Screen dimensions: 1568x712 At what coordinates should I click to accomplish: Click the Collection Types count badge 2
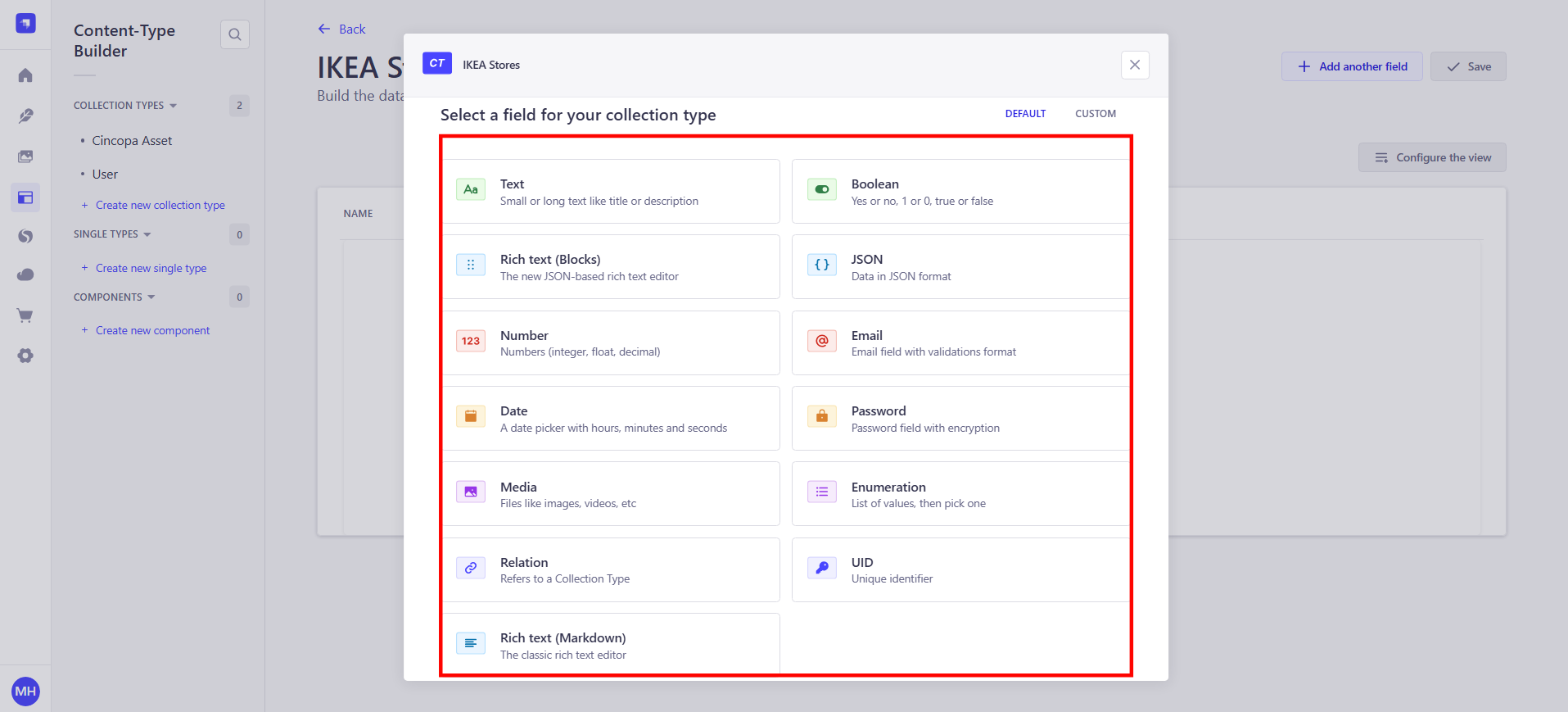pos(239,106)
